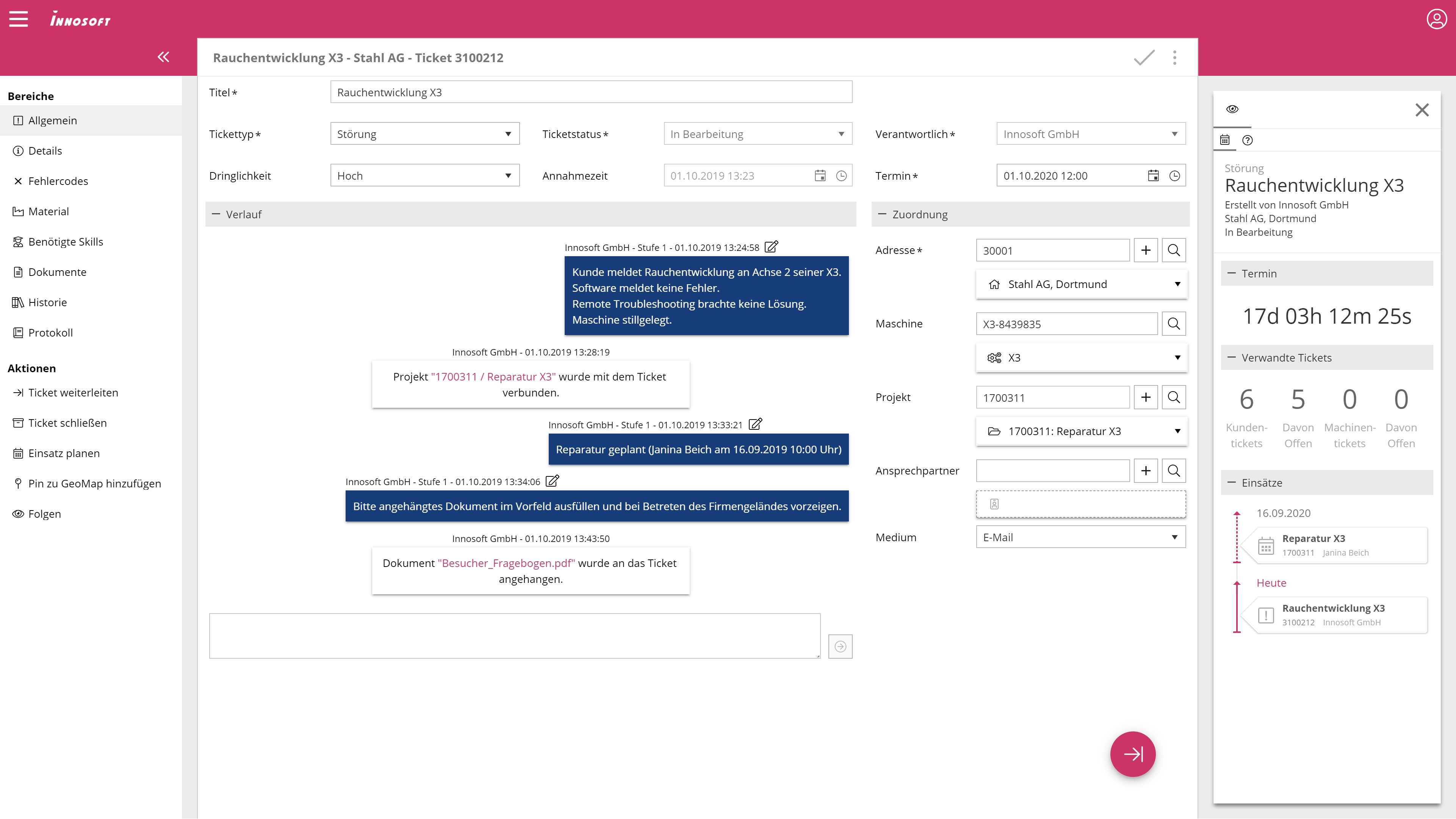Add new Ansprechpartner with plus icon

point(1145,471)
